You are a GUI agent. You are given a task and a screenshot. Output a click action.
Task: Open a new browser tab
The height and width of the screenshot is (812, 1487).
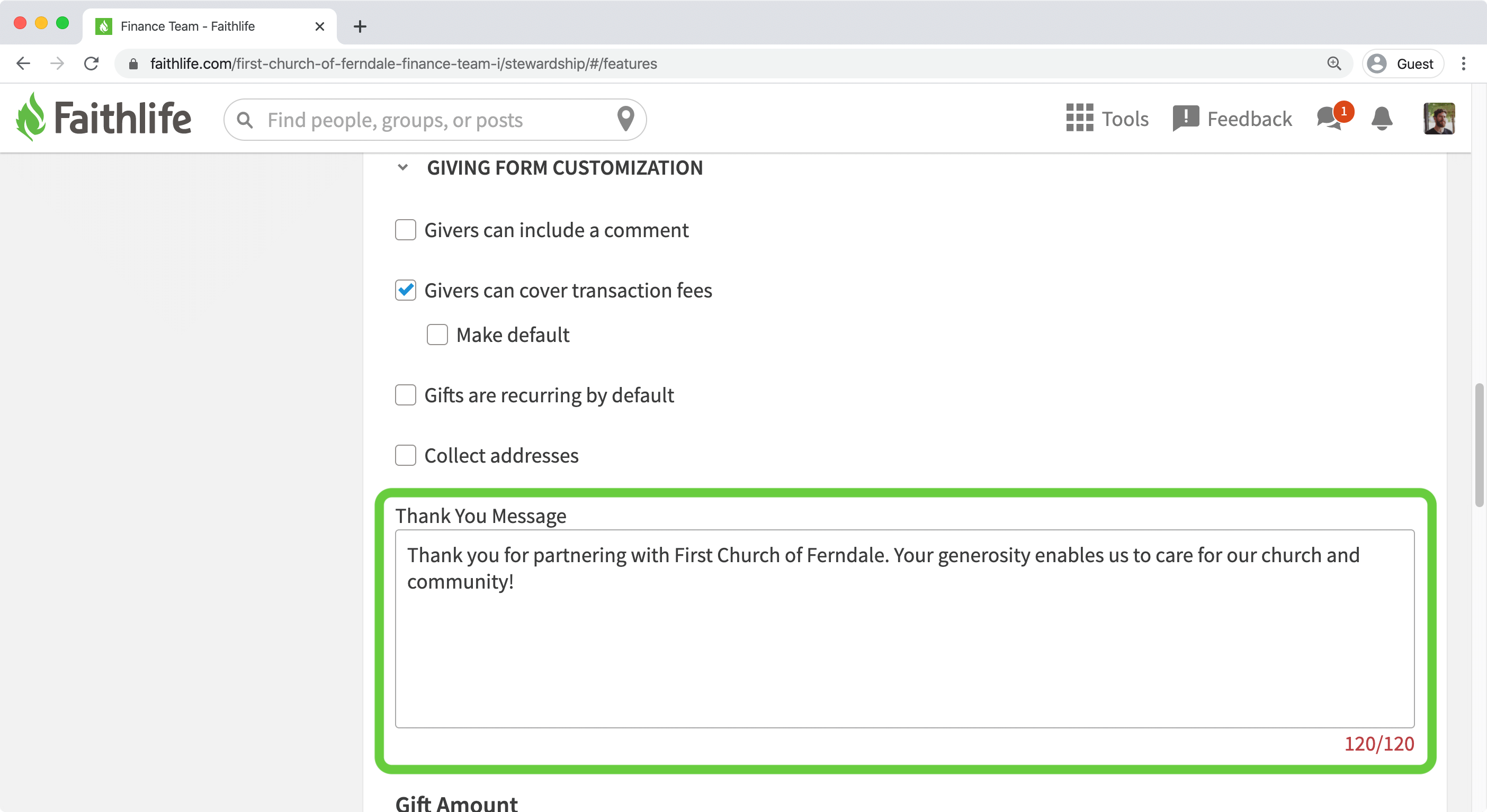click(360, 26)
